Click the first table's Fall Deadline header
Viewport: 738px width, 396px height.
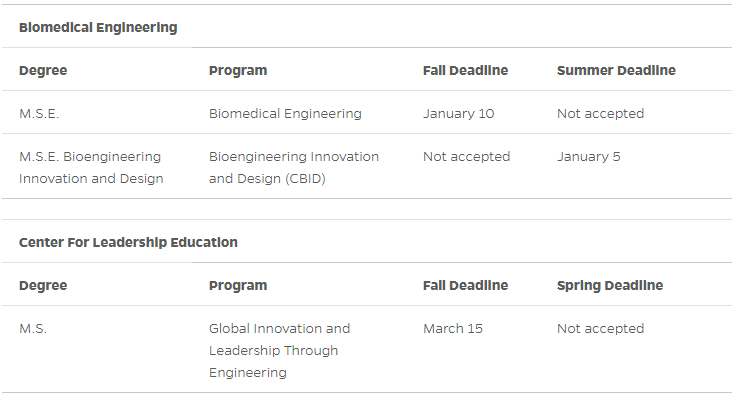point(465,71)
